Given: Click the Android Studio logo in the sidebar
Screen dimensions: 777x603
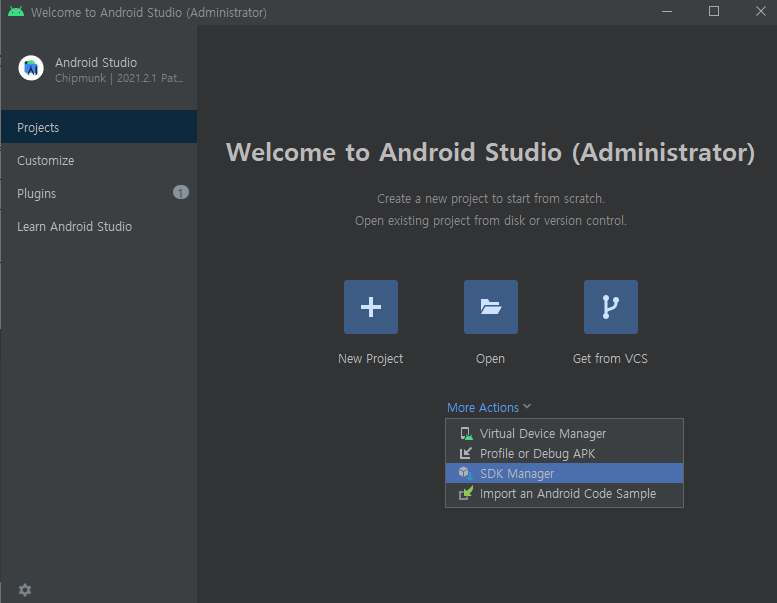Looking at the screenshot, I should pyautogui.click(x=31, y=68).
